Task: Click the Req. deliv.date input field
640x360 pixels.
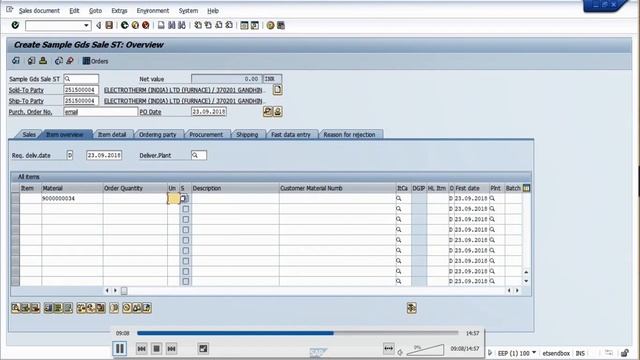Action: point(104,155)
